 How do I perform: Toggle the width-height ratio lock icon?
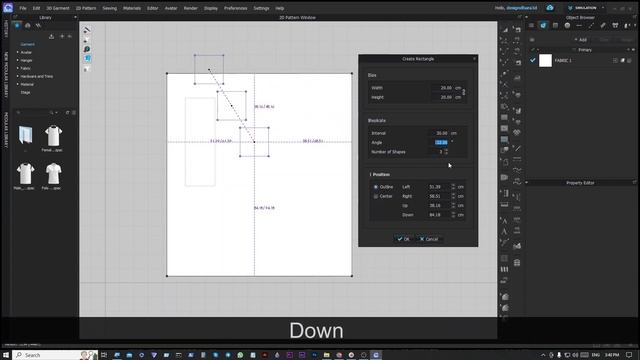click(x=464, y=93)
